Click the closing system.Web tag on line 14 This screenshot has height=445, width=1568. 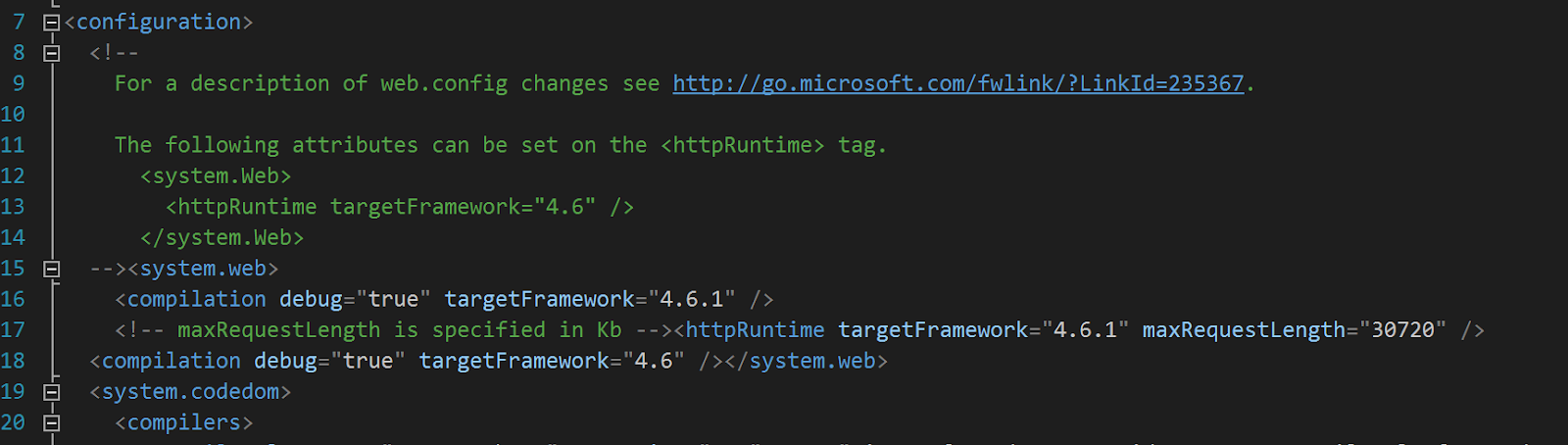click(222, 238)
